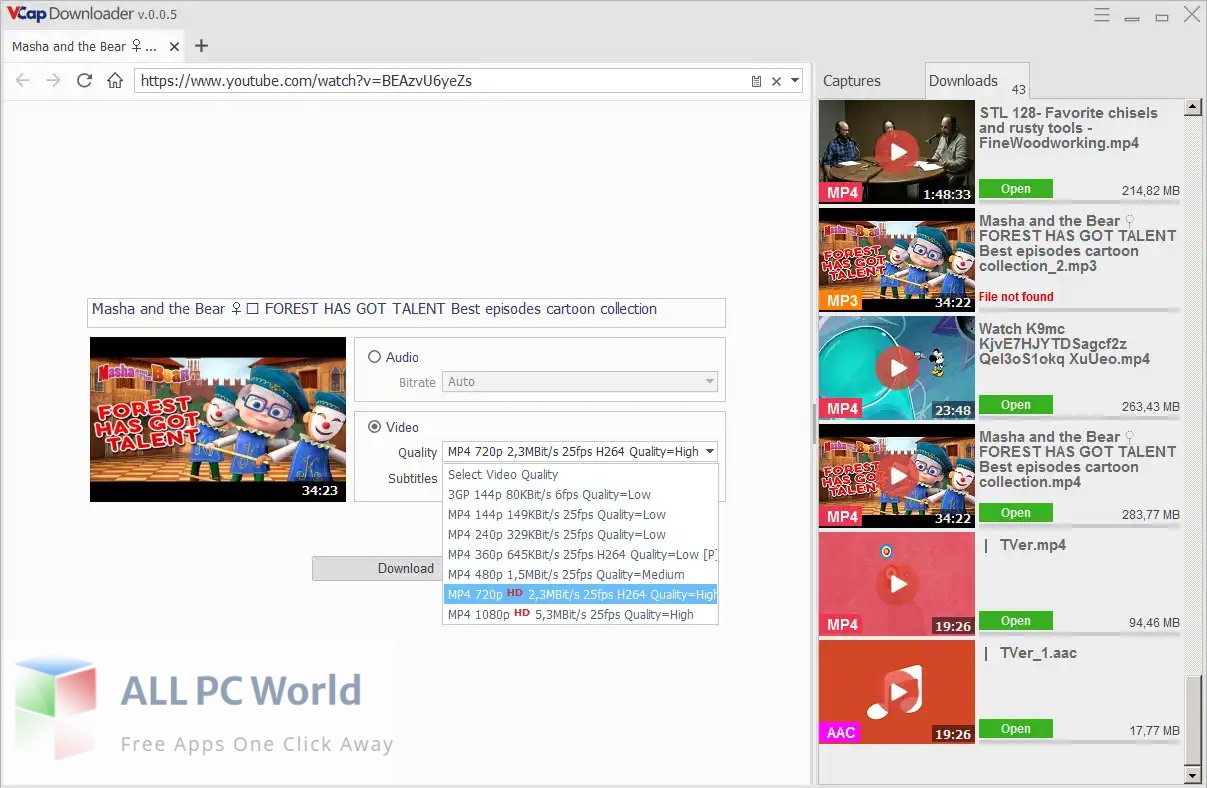
Task: Play the Watch K9mc video download
Action: (897, 367)
